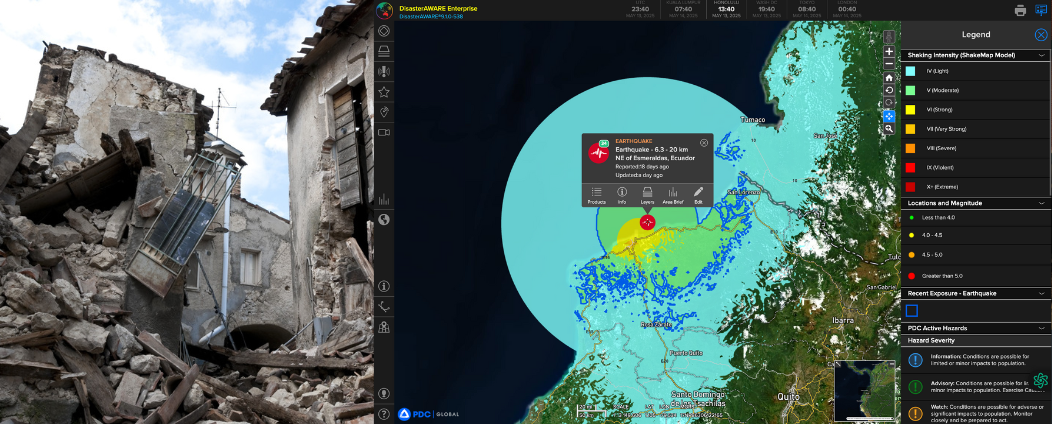Image resolution: width=1052 pixels, height=424 pixels.
Task: Go to the next map extent
Action: click(x=889, y=103)
